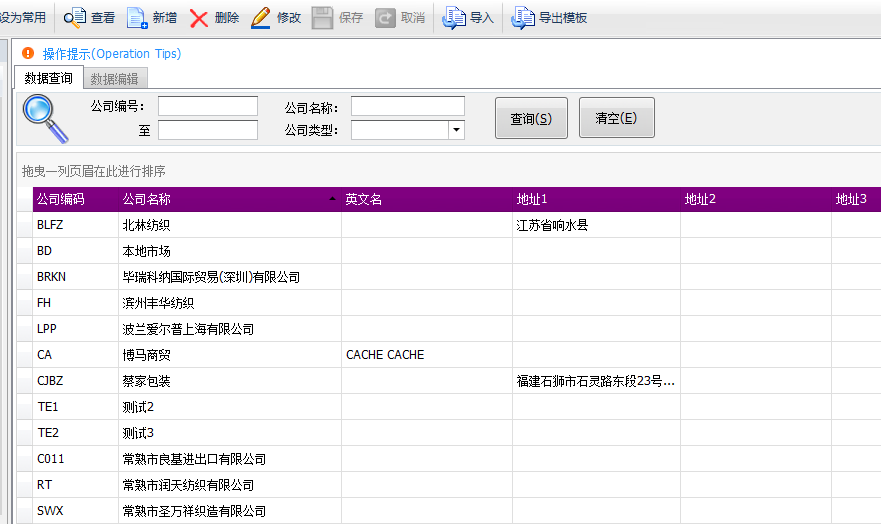The image size is (881, 524).
Task: Open the 公司类型 dropdown arrow
Action: pos(456,130)
